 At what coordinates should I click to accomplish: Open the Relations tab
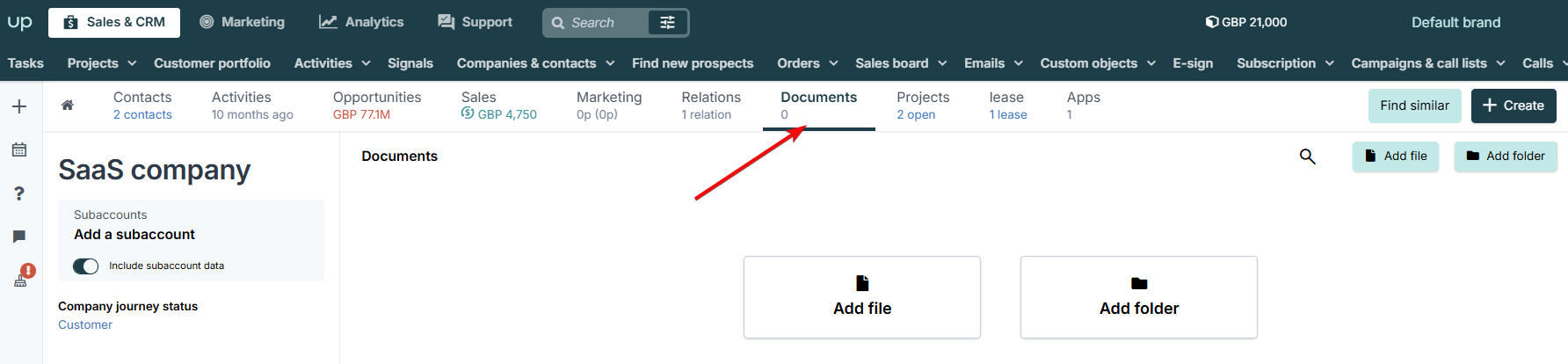[x=711, y=106]
